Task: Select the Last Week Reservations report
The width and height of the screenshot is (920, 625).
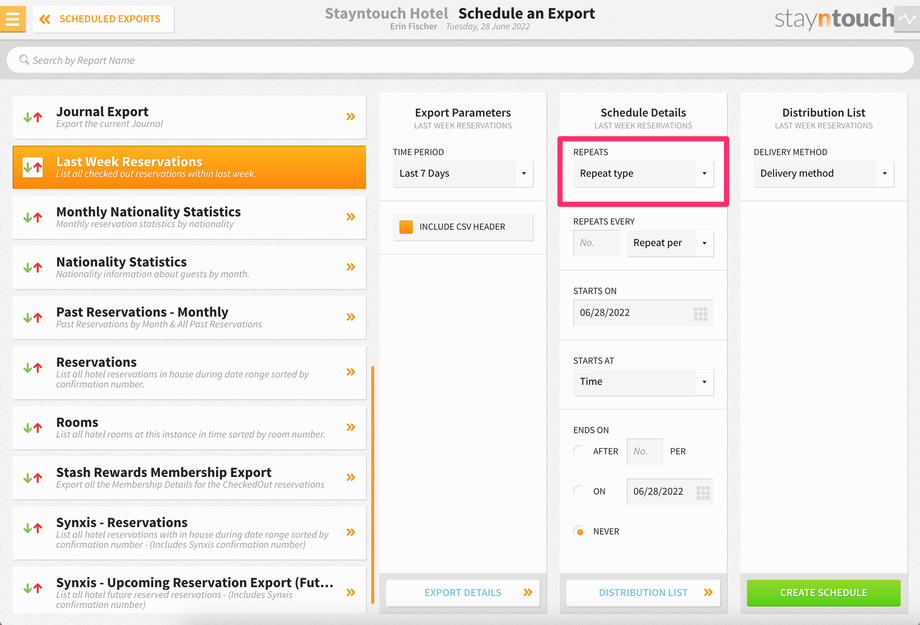Action: [189, 167]
